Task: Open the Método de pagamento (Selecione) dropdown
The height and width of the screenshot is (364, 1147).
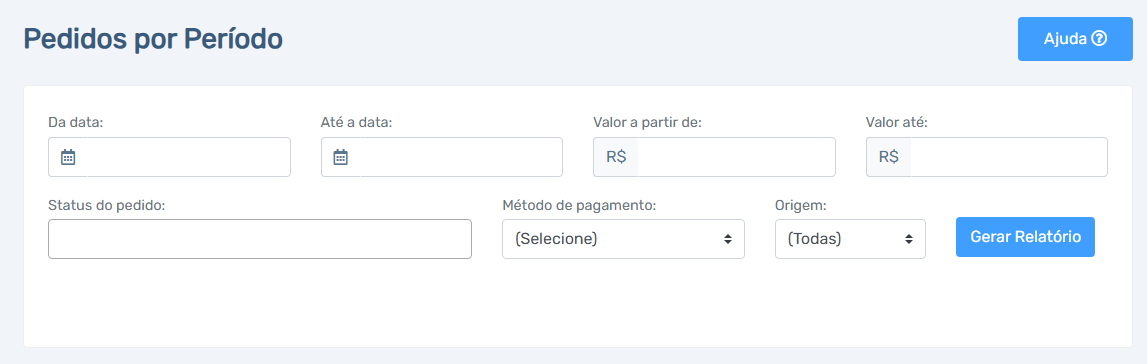Action: [x=623, y=239]
